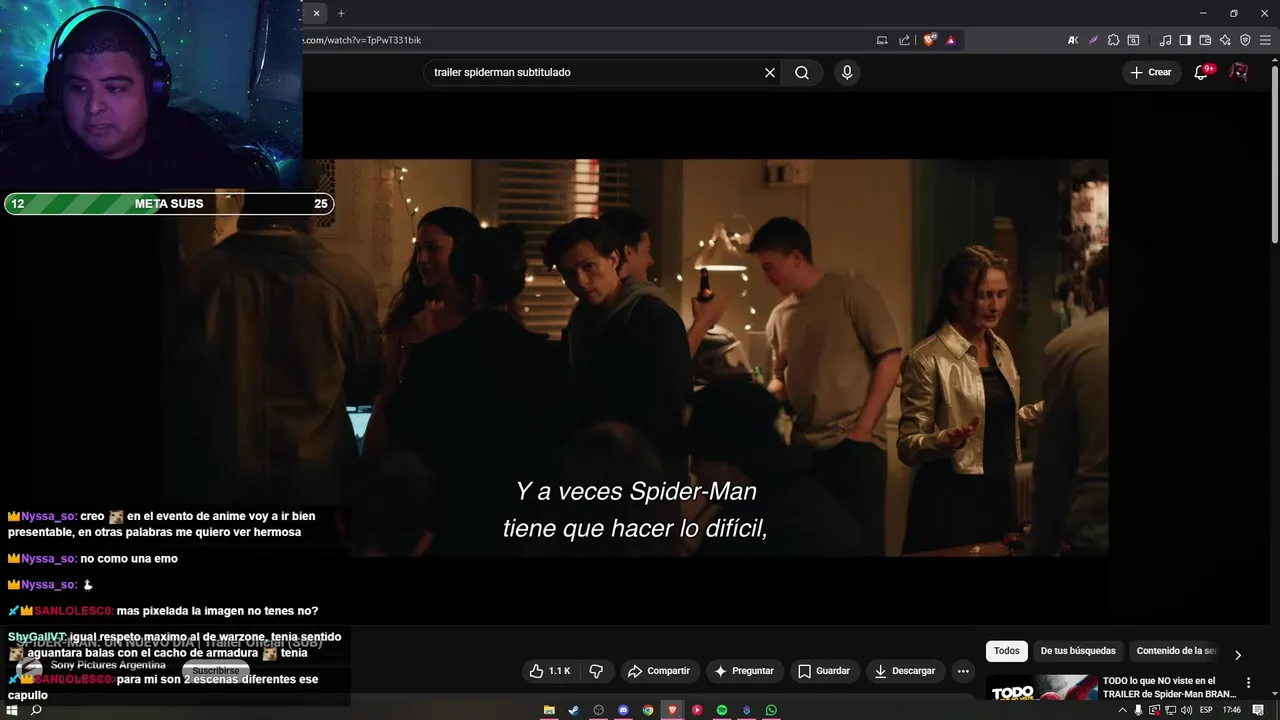The height and width of the screenshot is (720, 1280).
Task: Open Brave Leo AI sparkle icon
Action: 1225,40
